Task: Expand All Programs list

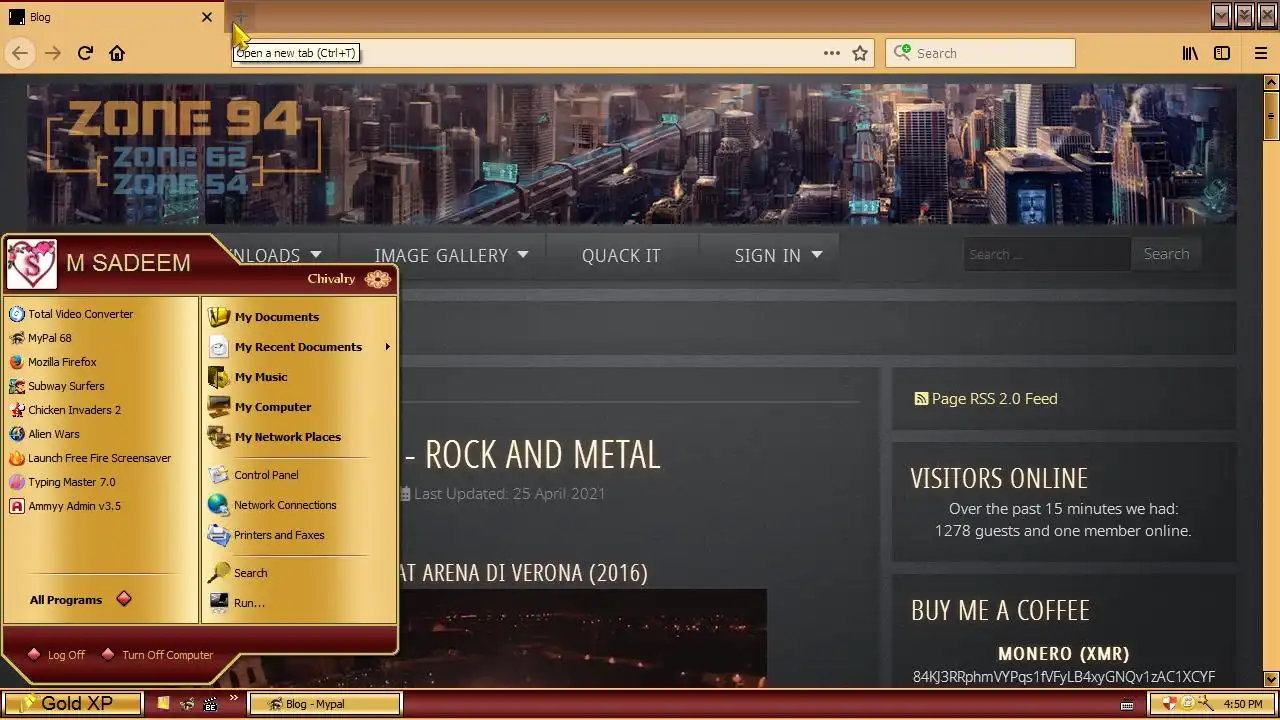Action: [80, 600]
